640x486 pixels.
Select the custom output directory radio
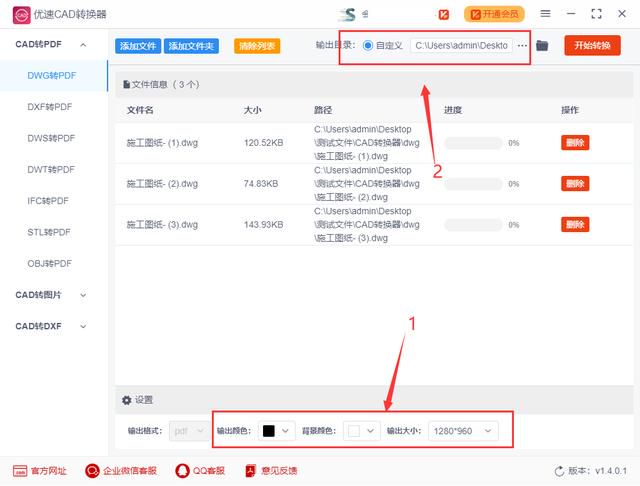click(368, 45)
